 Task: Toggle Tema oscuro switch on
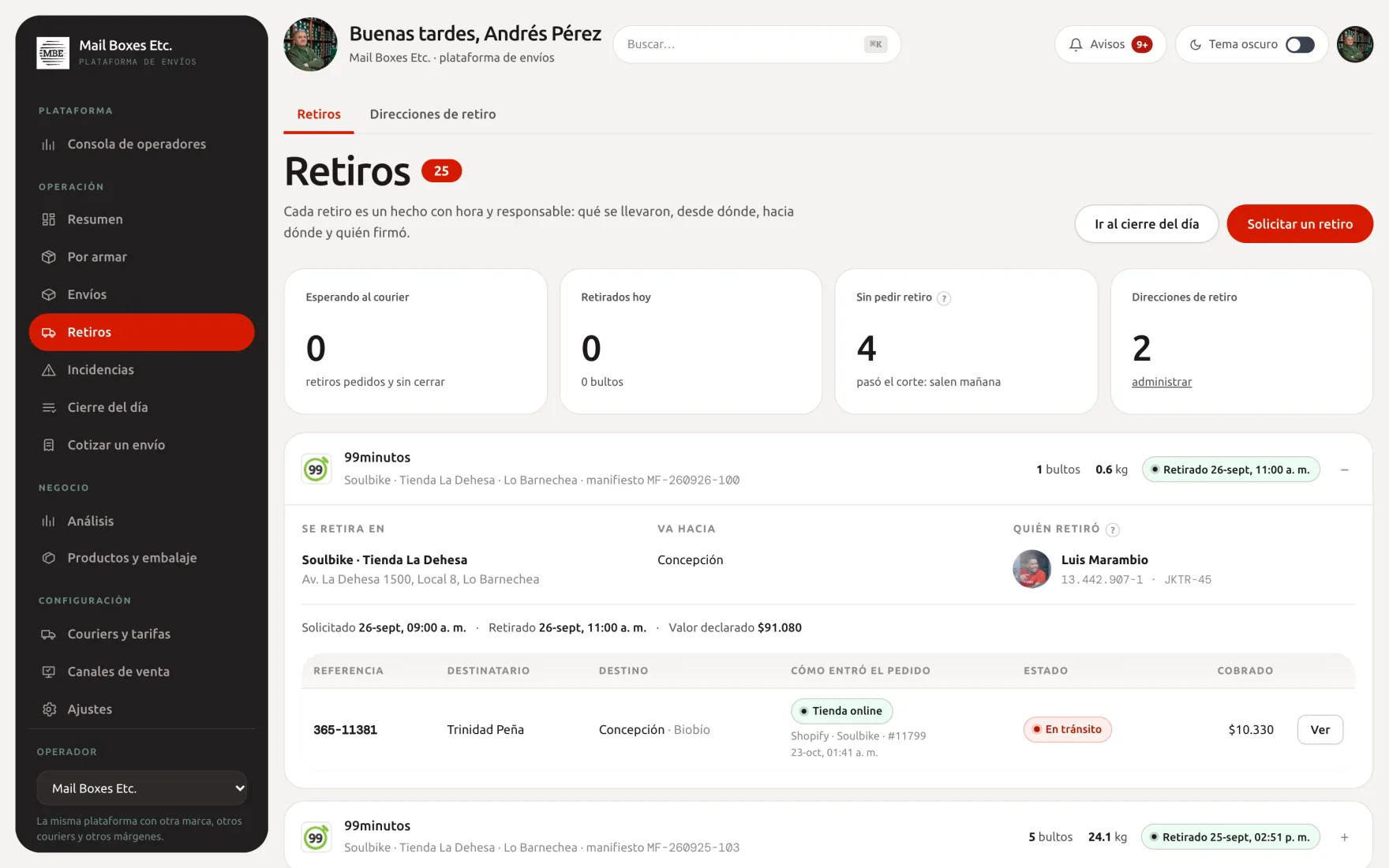click(1300, 45)
